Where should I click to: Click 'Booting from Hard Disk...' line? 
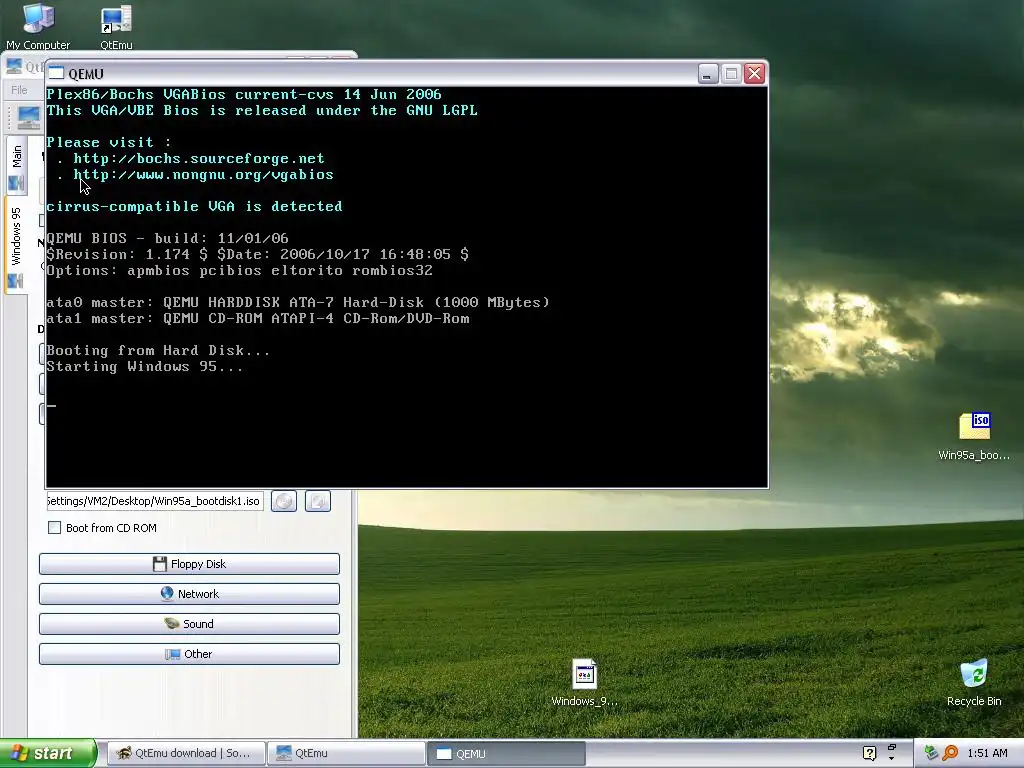158,351
